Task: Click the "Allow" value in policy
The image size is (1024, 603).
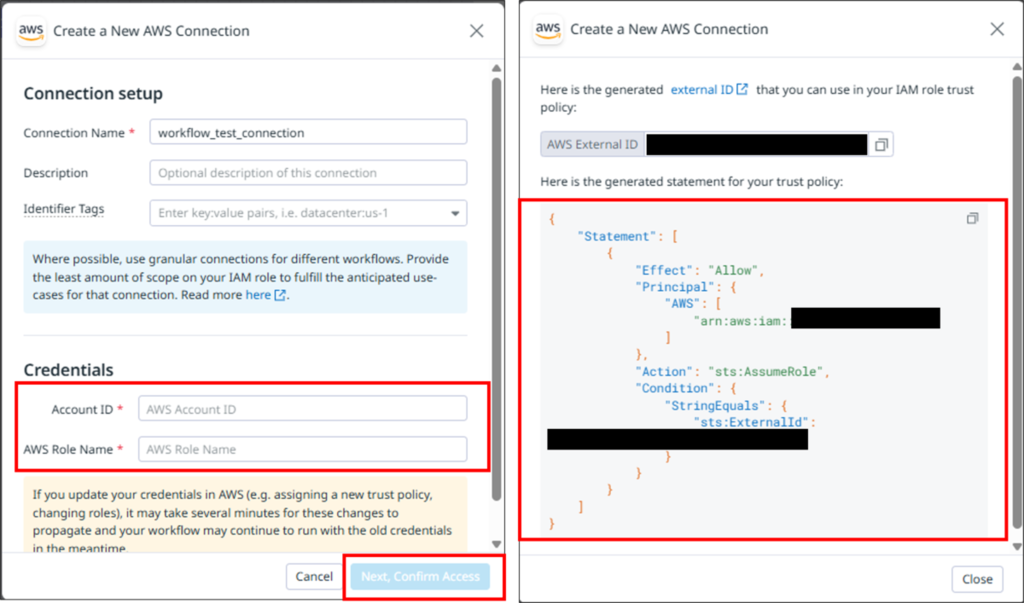Action: (x=733, y=270)
